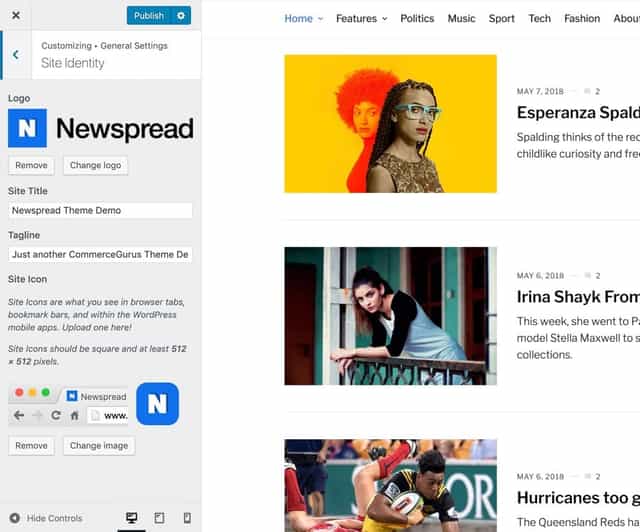Open the Hurricanes headline
640x532 pixels.
coord(578,498)
